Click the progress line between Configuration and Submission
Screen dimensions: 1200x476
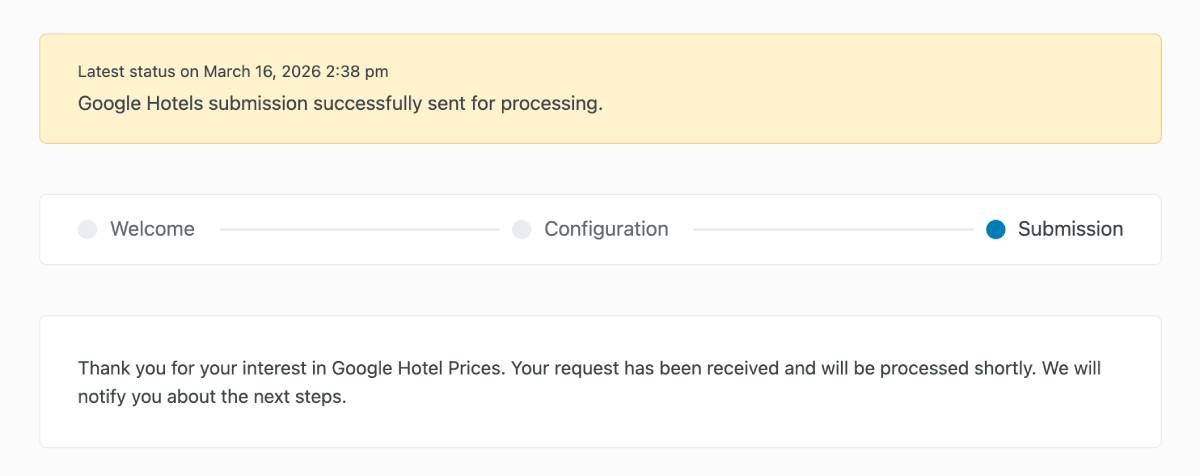pos(832,229)
